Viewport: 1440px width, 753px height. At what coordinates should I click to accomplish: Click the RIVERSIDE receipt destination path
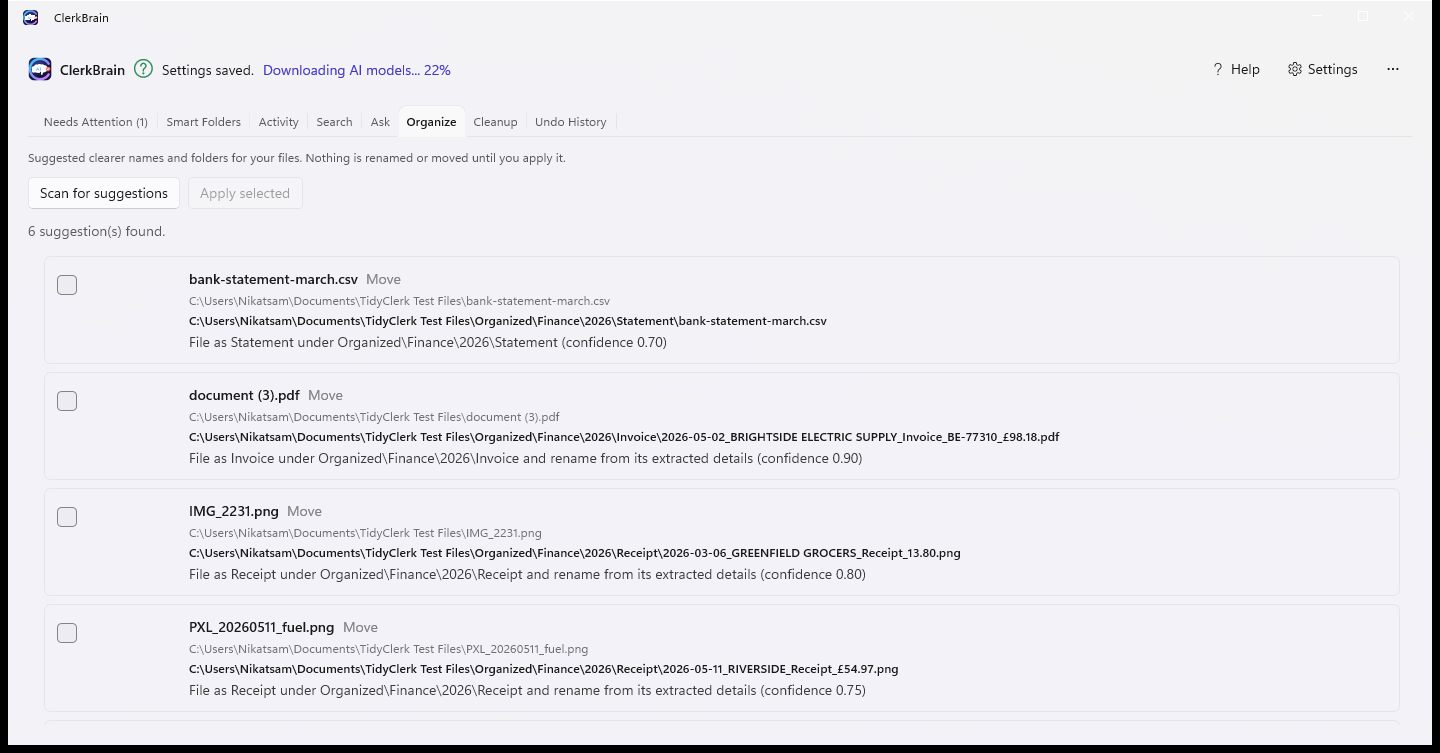pyautogui.click(x=544, y=669)
